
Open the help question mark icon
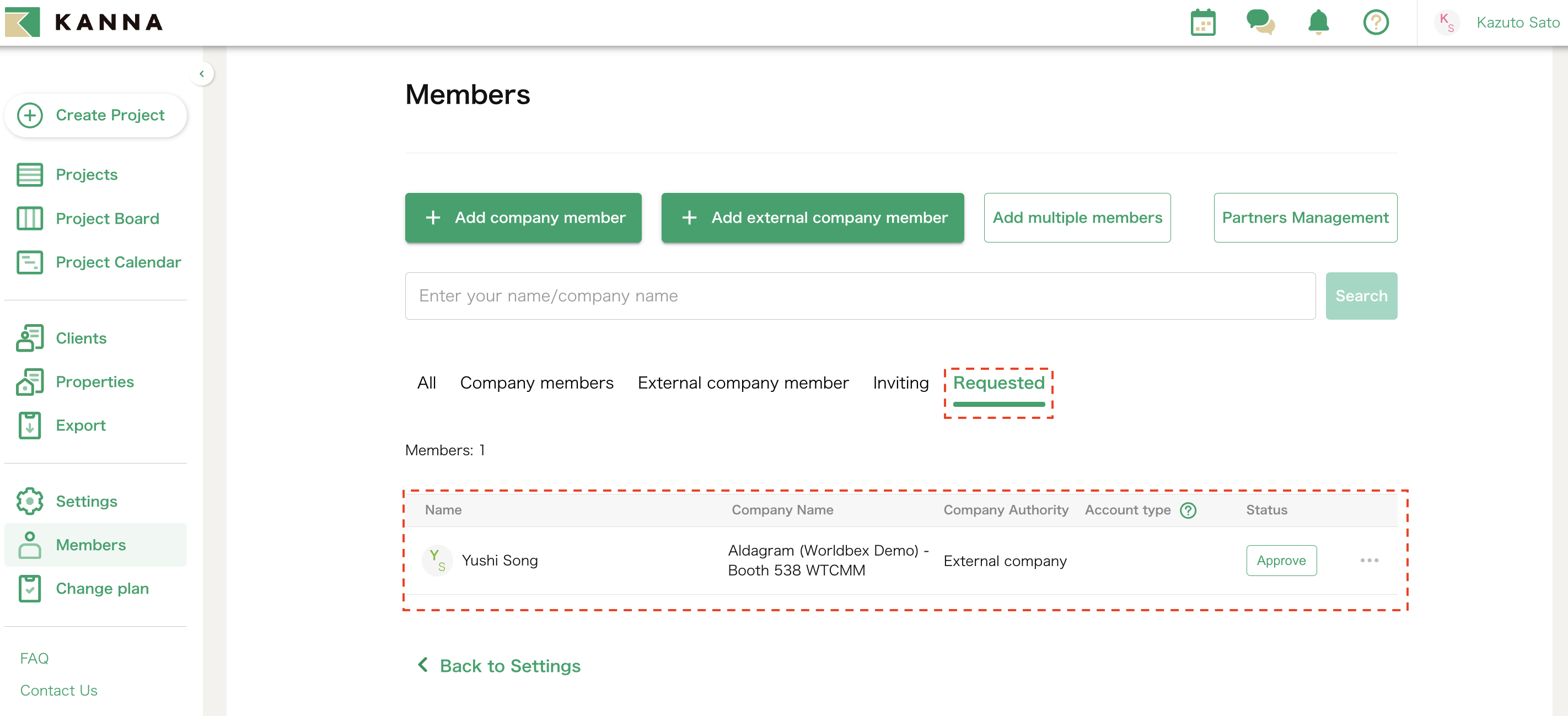tap(1376, 23)
